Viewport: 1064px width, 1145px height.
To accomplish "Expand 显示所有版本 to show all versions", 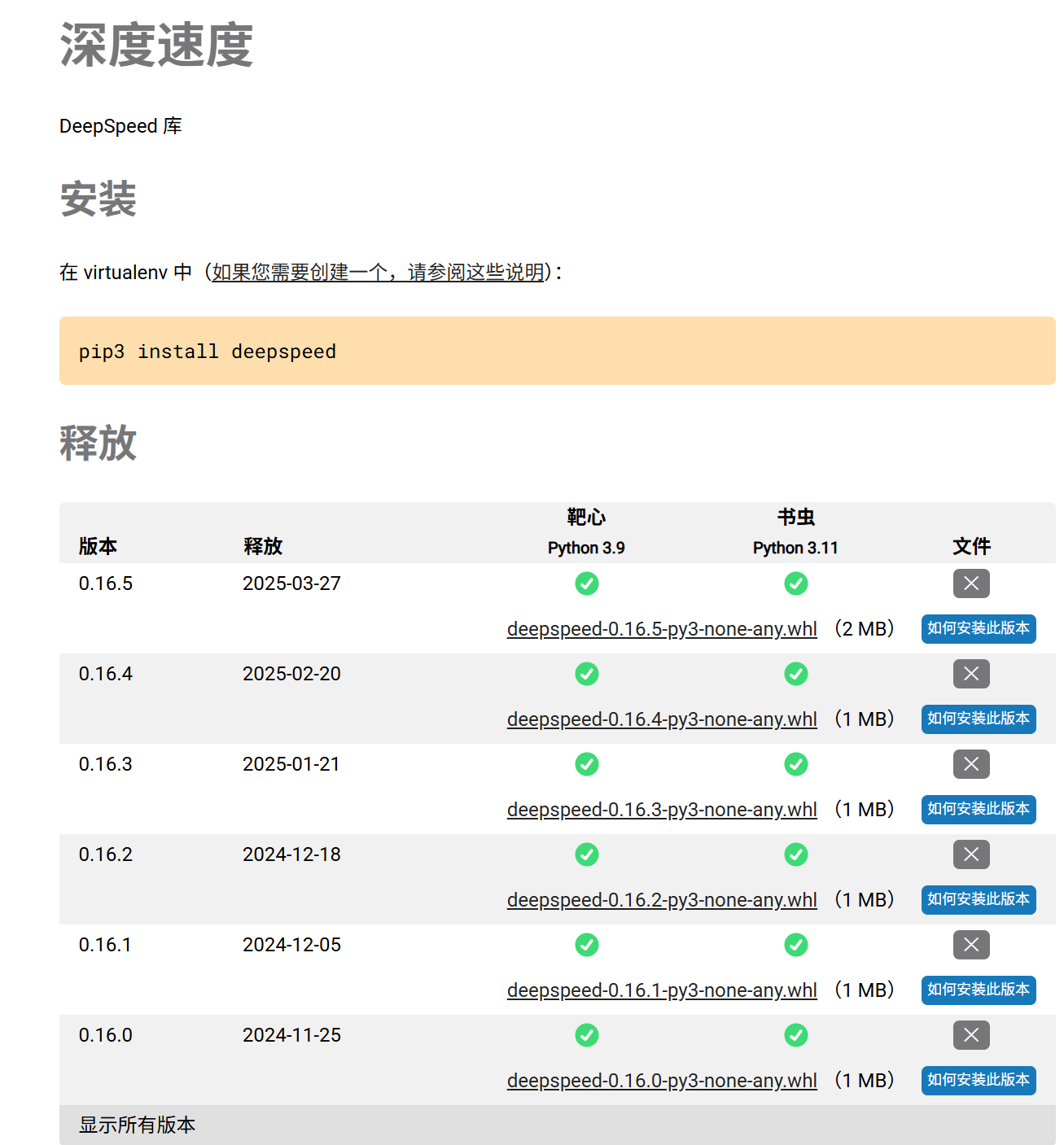I will [558, 1125].
